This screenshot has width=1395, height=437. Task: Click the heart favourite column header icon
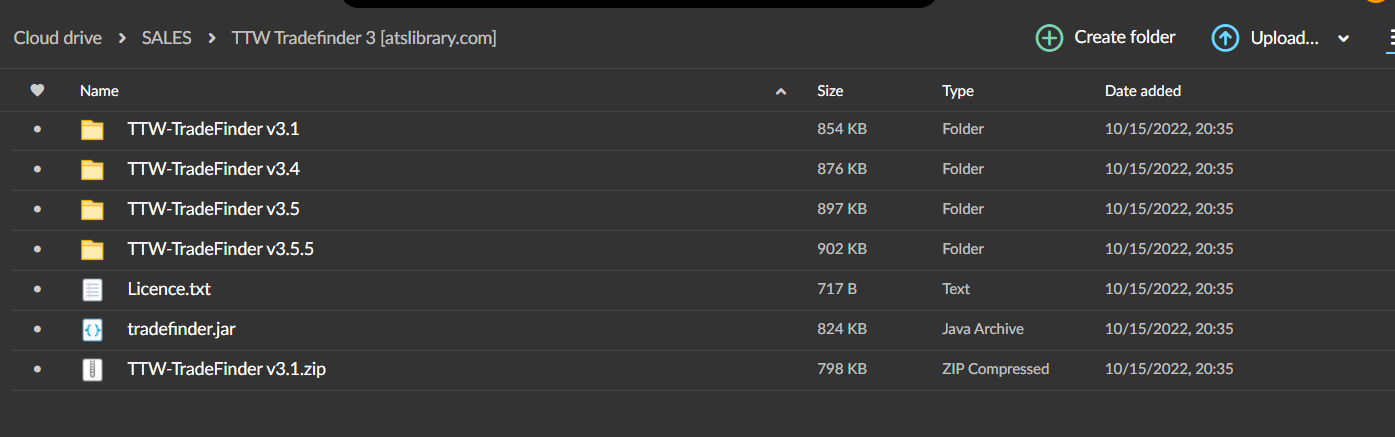[37, 91]
